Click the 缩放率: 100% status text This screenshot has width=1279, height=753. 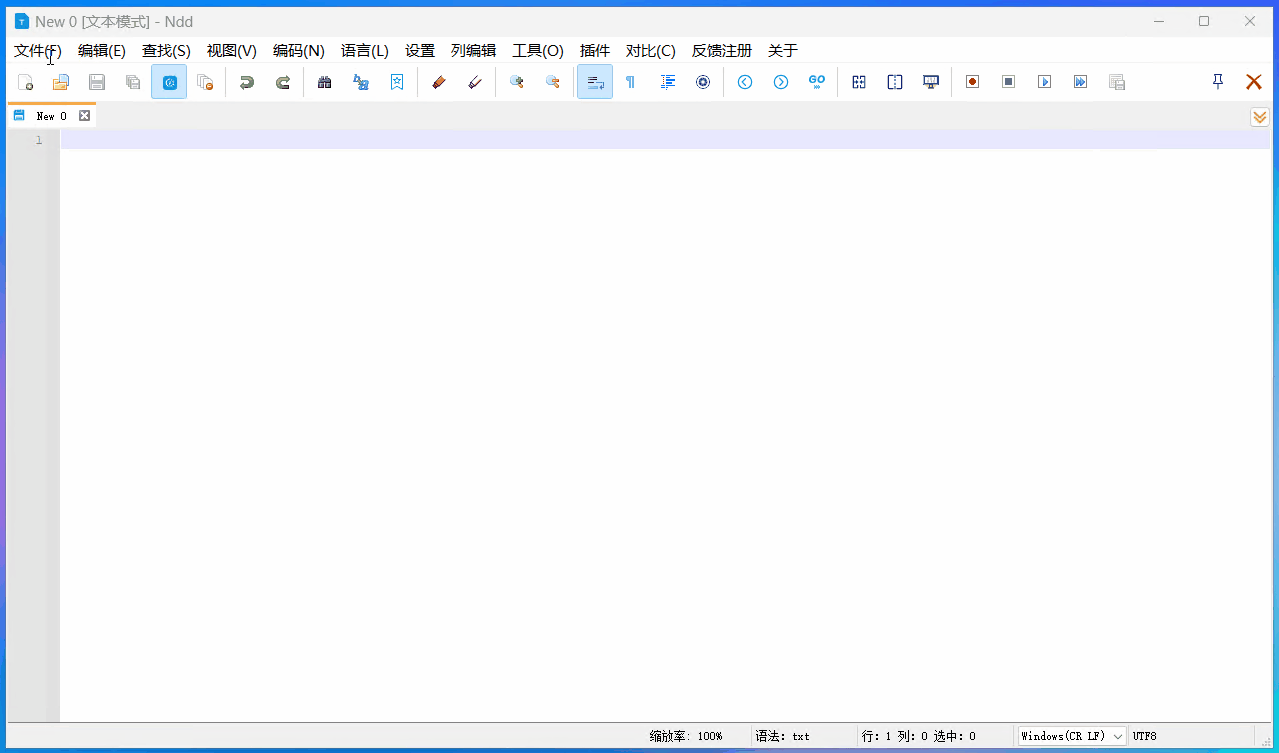[x=686, y=736]
